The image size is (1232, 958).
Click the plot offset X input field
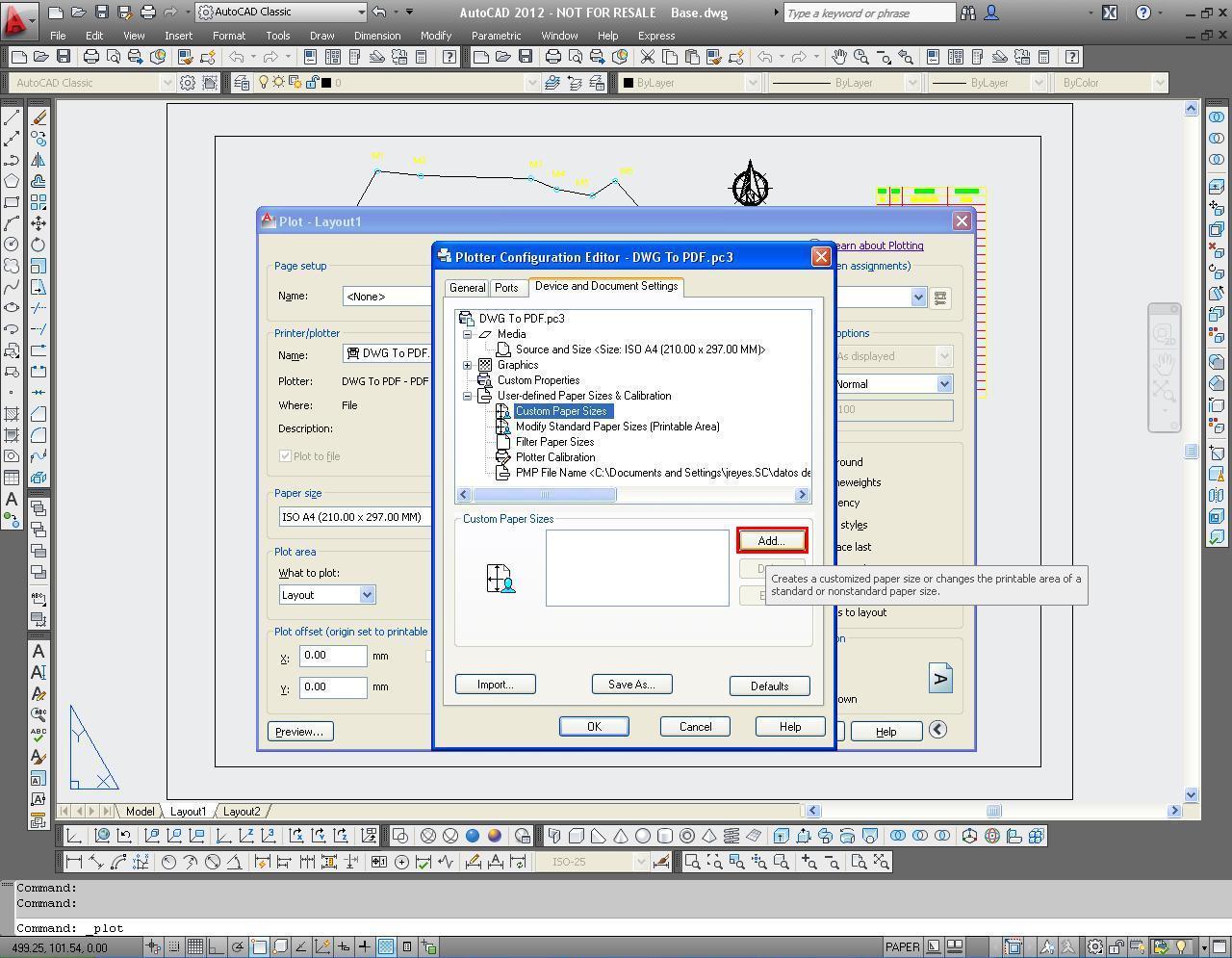click(x=333, y=656)
